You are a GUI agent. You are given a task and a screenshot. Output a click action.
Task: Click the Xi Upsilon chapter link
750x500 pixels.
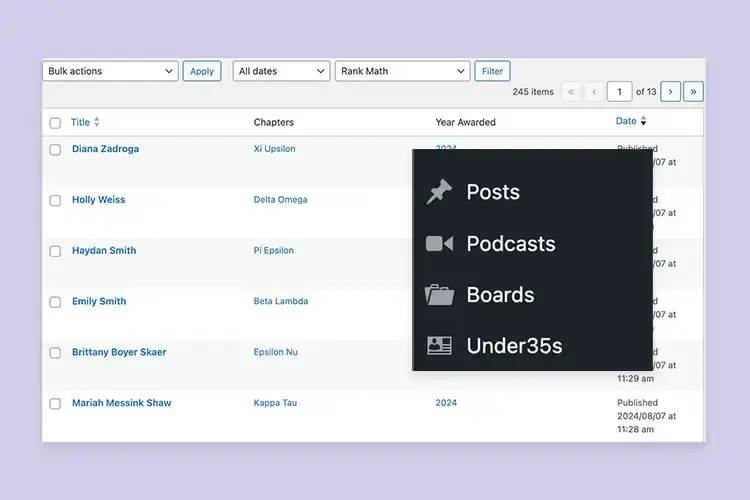[274, 149]
